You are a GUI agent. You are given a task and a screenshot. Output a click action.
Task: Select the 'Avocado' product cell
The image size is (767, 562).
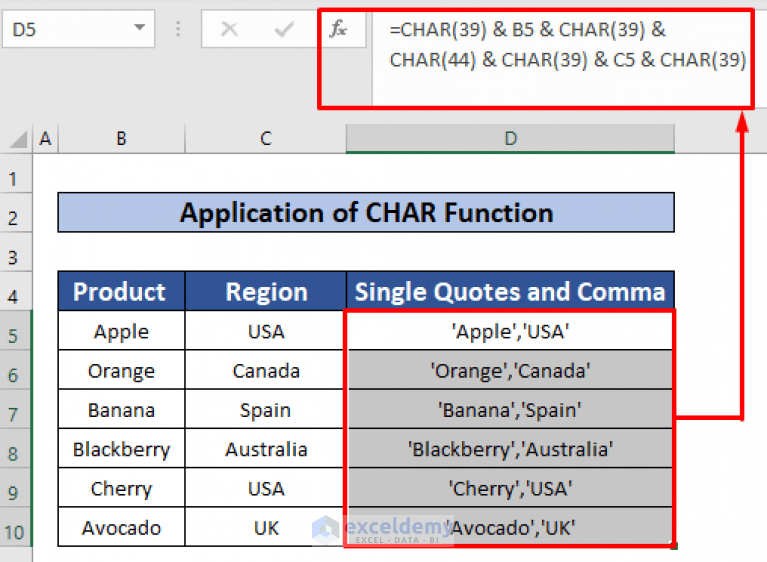(x=121, y=527)
